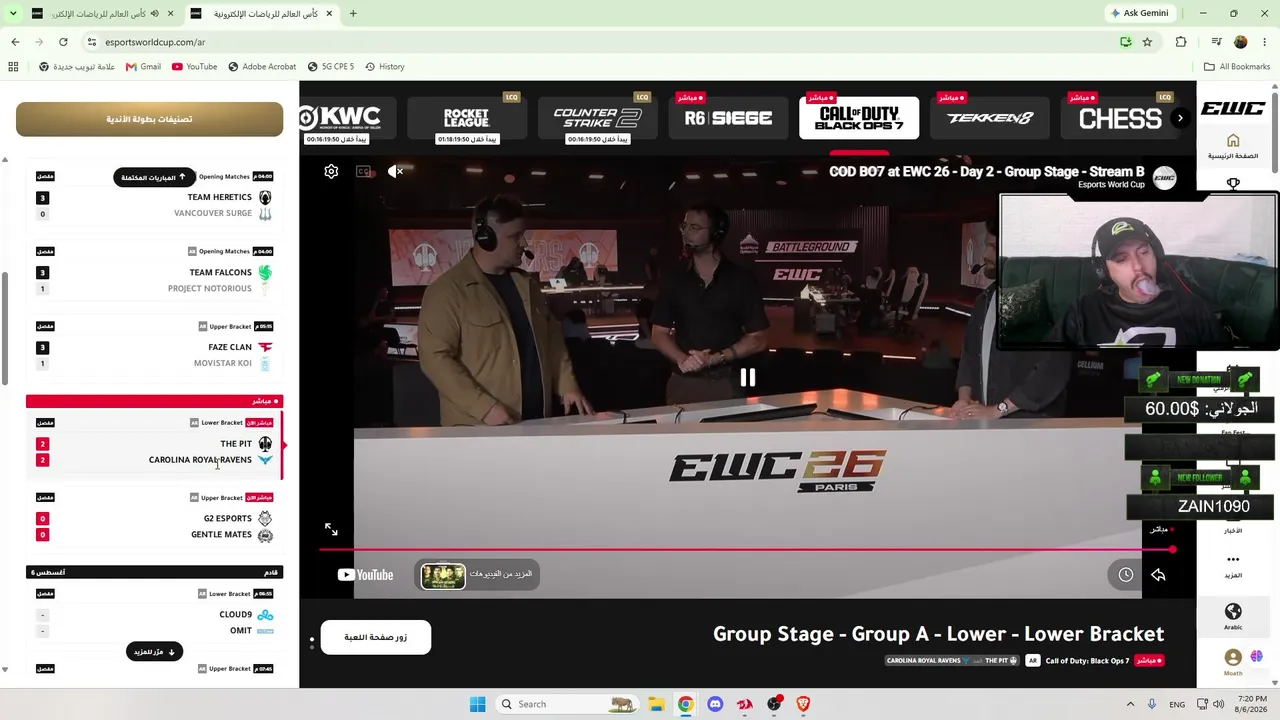1280x720 pixels.
Task: Click the G2 Esports logo
Action: click(x=265, y=518)
